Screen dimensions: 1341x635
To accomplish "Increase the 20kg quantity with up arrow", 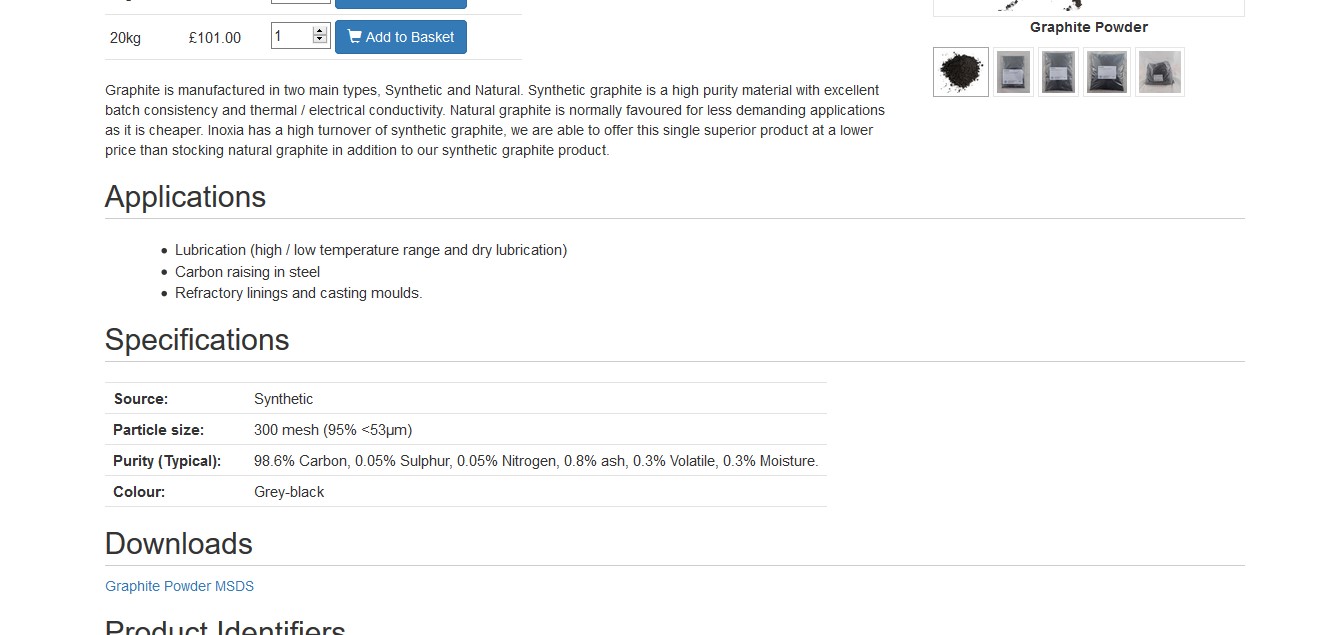I will coord(320,31).
